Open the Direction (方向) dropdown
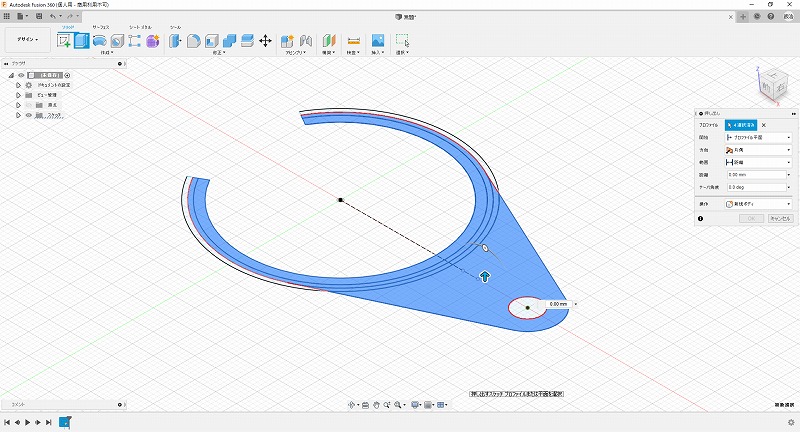Image resolution: width=800 pixels, height=432 pixels. pos(759,150)
